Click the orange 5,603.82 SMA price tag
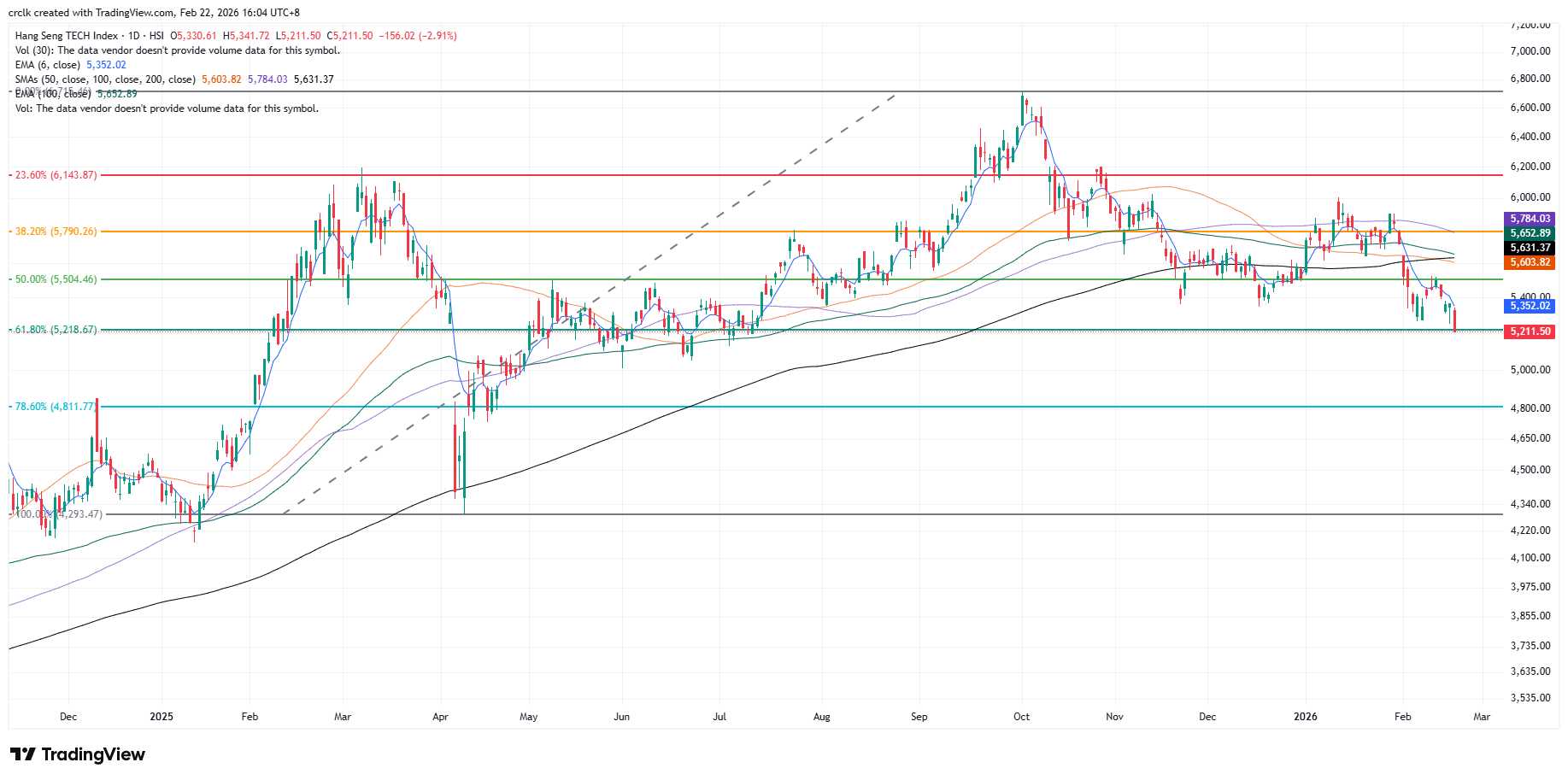1568x780 pixels. pyautogui.click(x=1530, y=262)
